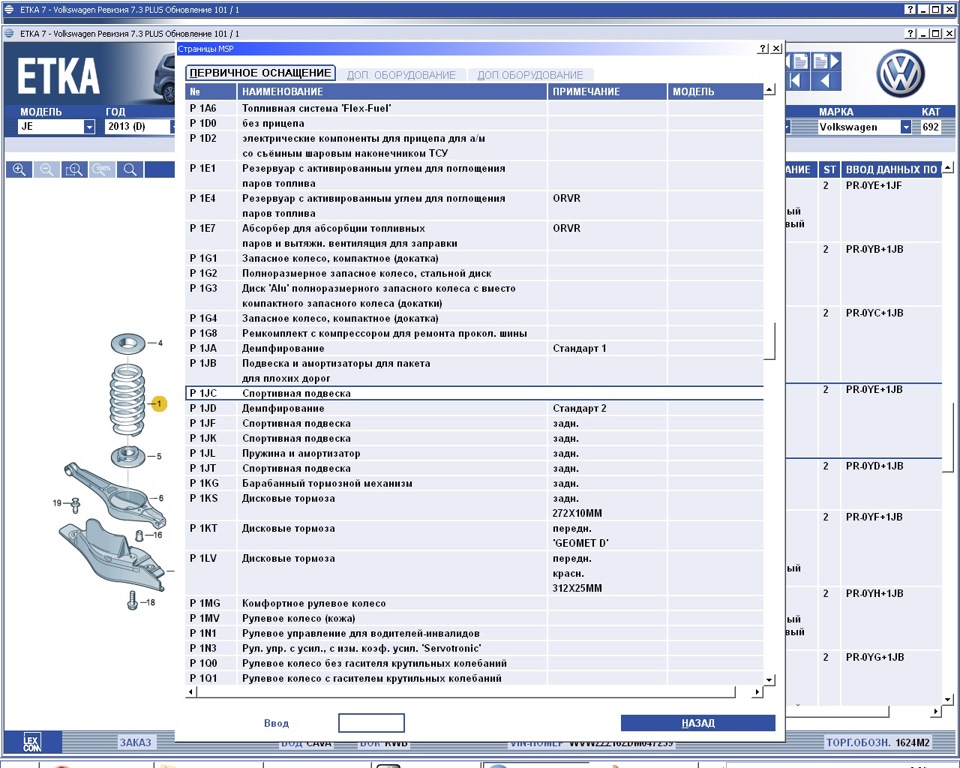
Task: Jump to first page arrow icon
Action: pyautogui.click(x=797, y=81)
